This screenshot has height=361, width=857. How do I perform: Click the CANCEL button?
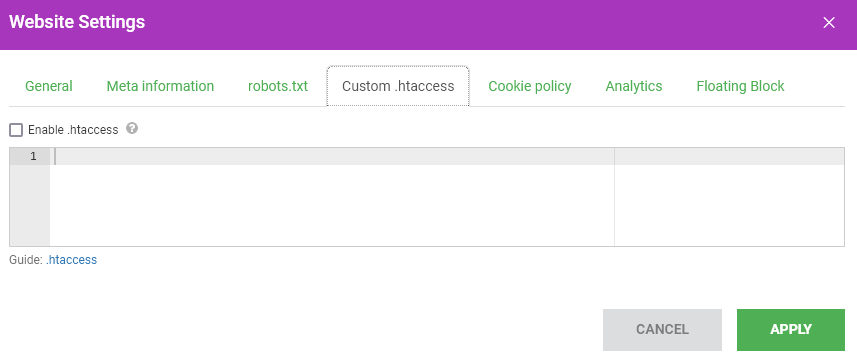[x=662, y=330]
